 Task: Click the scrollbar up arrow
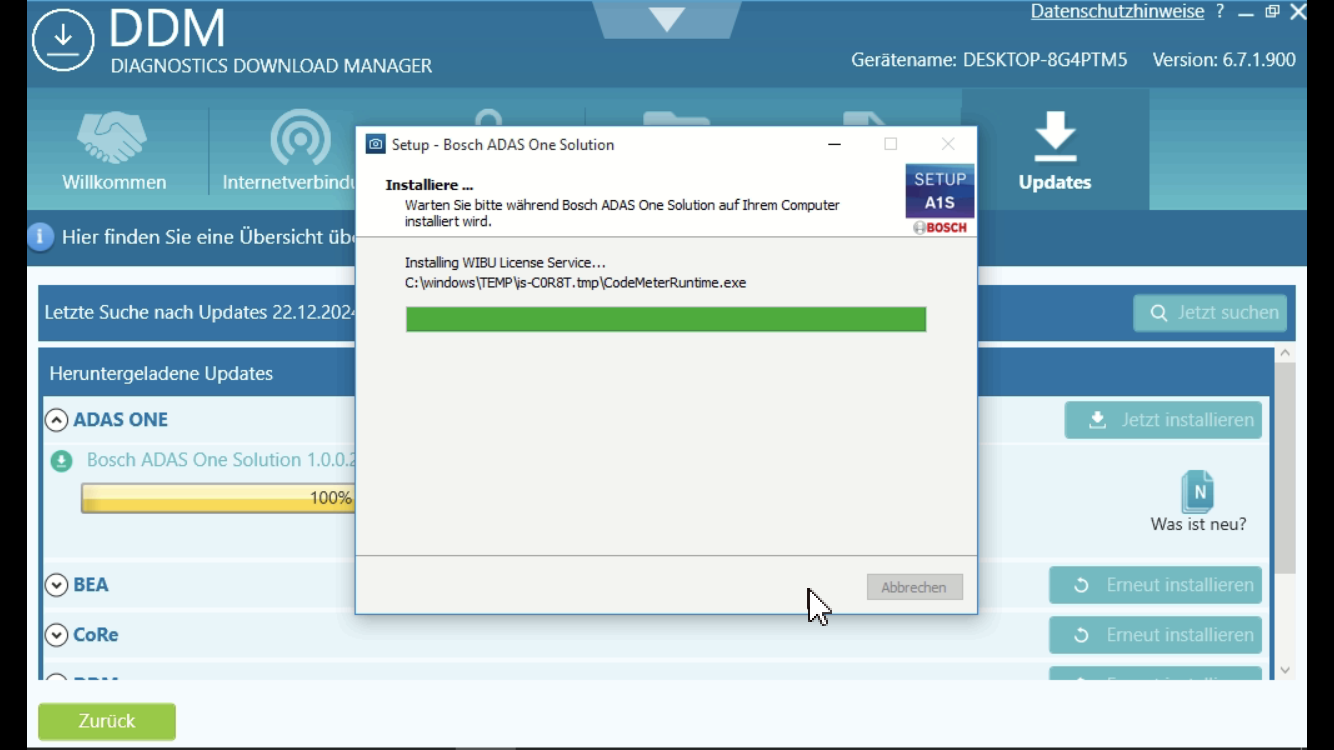1285,353
